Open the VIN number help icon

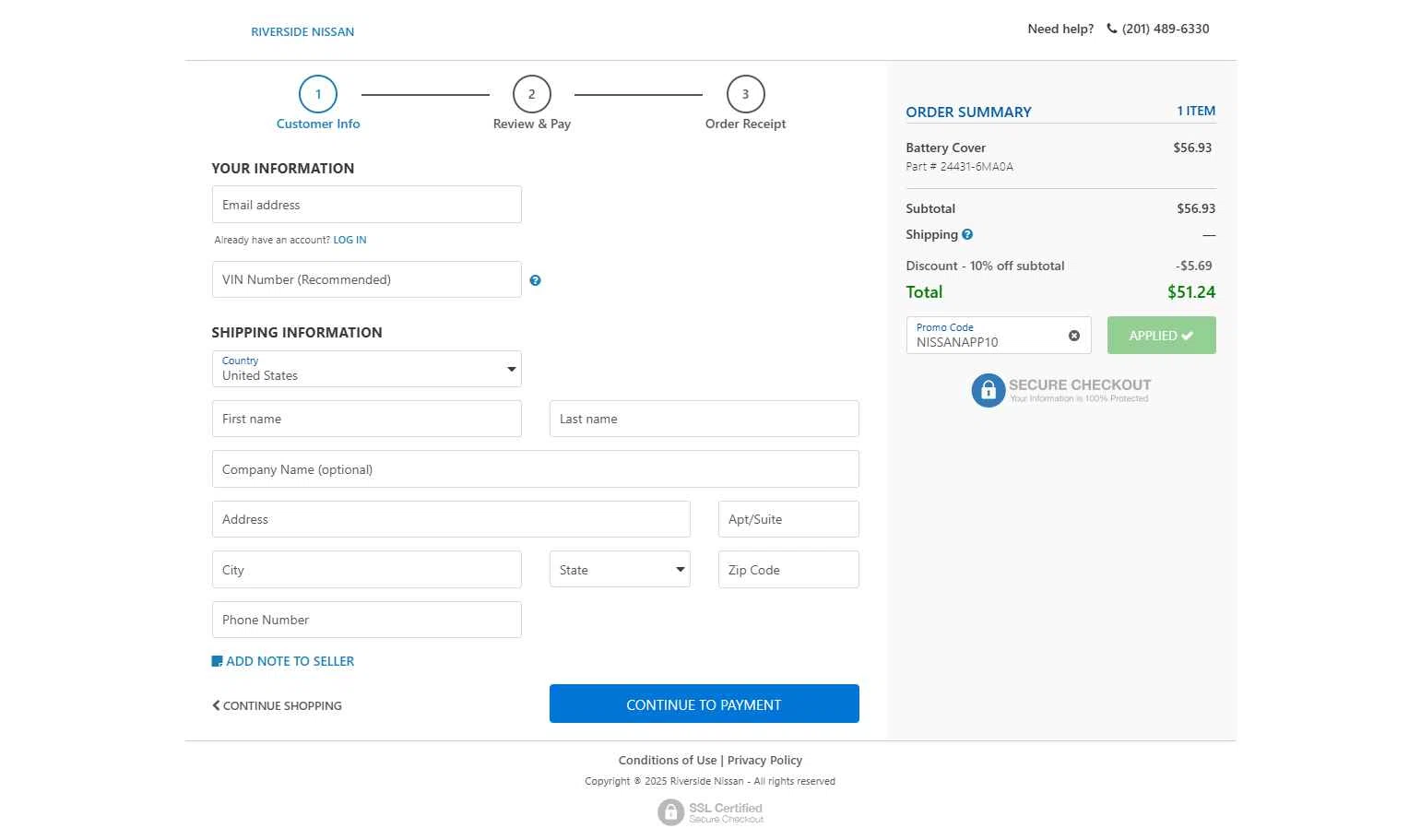535,280
